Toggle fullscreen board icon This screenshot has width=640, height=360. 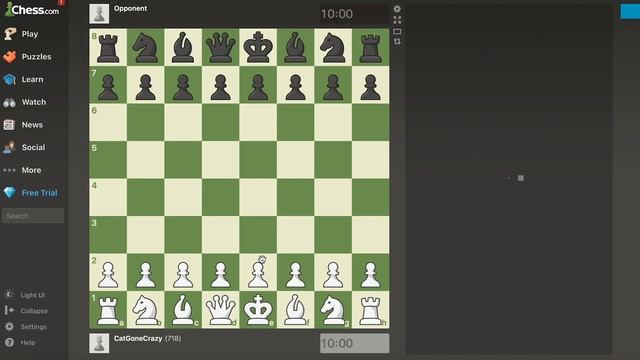tap(397, 20)
